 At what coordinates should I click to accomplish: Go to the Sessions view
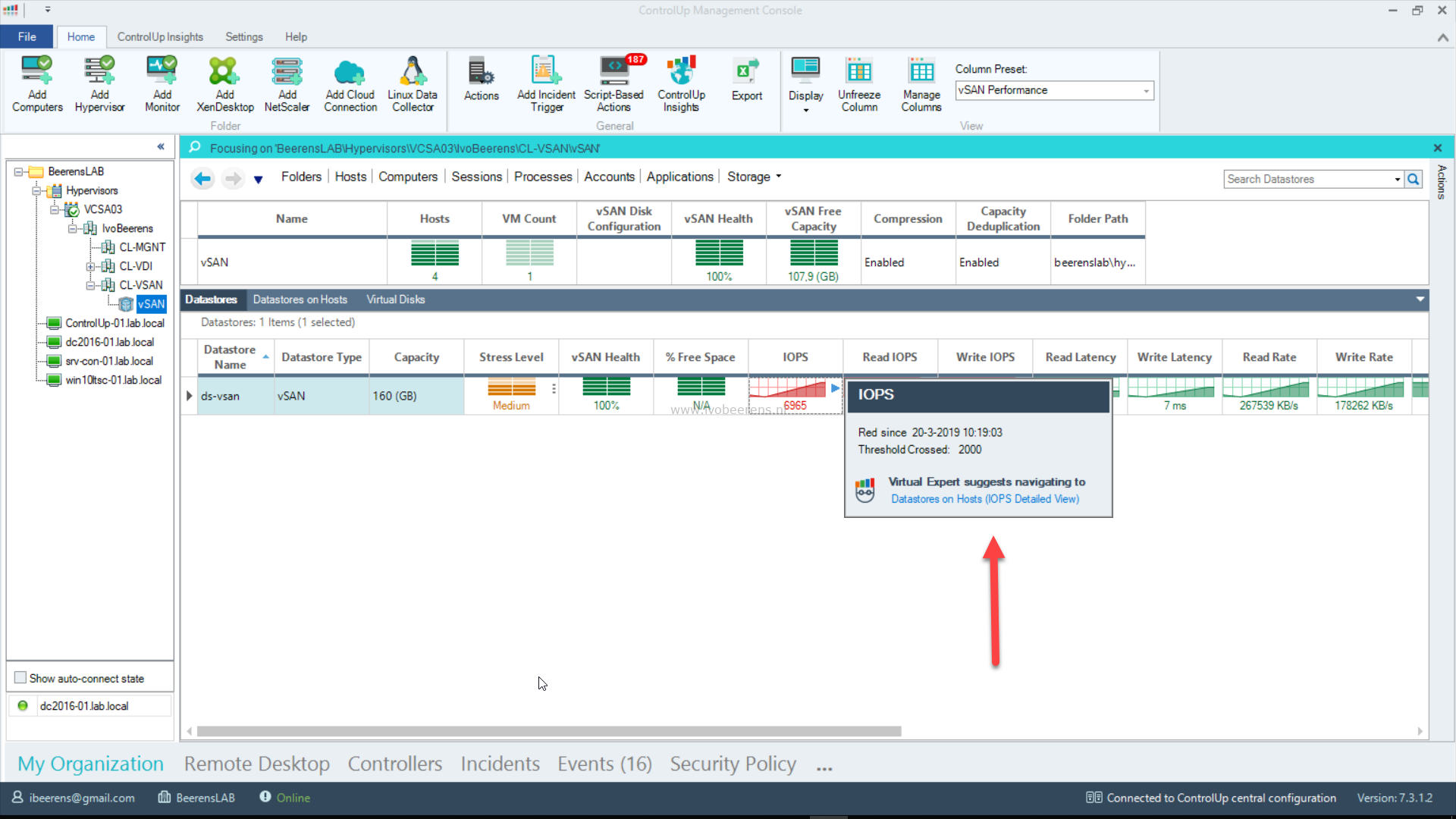coord(476,177)
